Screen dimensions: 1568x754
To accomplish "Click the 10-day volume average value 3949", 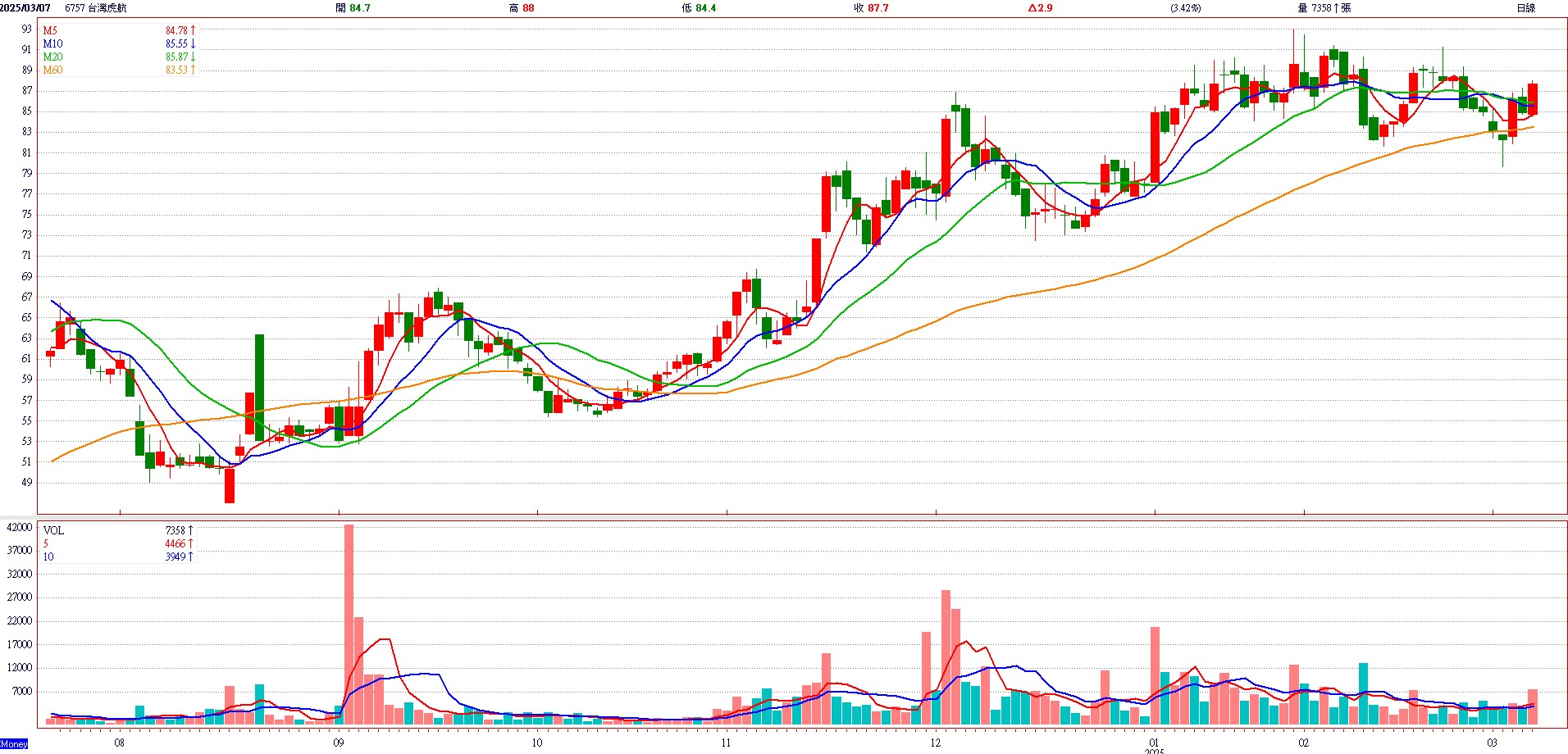I will tap(175, 556).
